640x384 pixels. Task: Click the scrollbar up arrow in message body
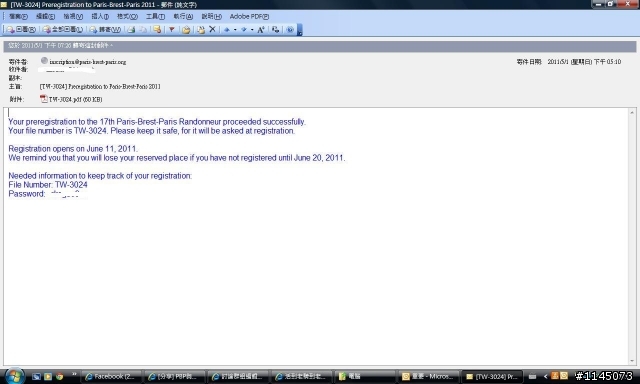(632, 112)
